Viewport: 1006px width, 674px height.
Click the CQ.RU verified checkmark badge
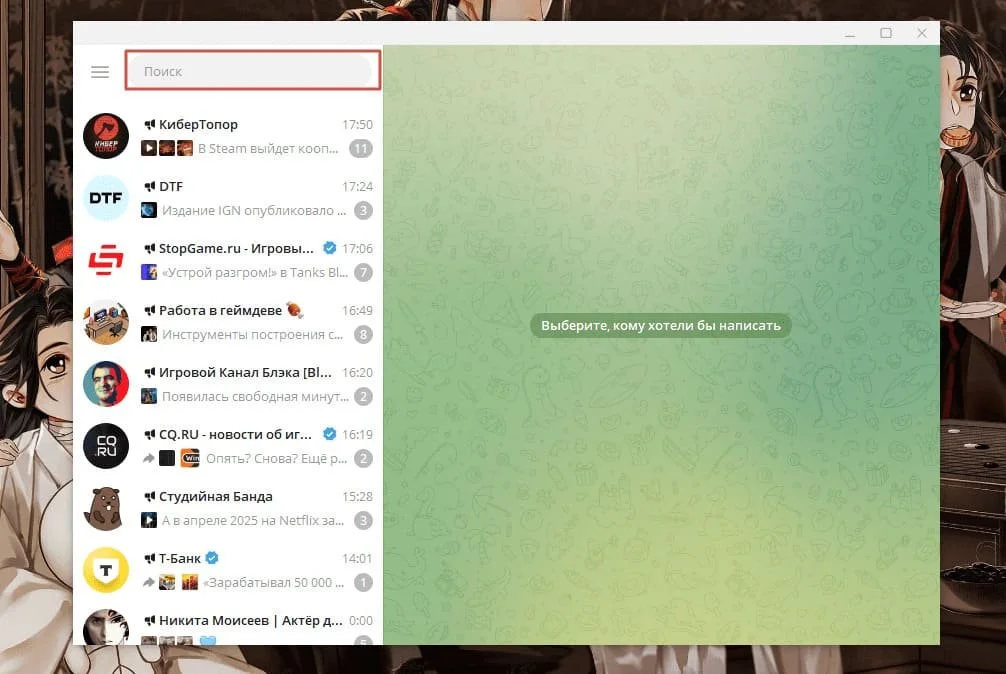330,434
